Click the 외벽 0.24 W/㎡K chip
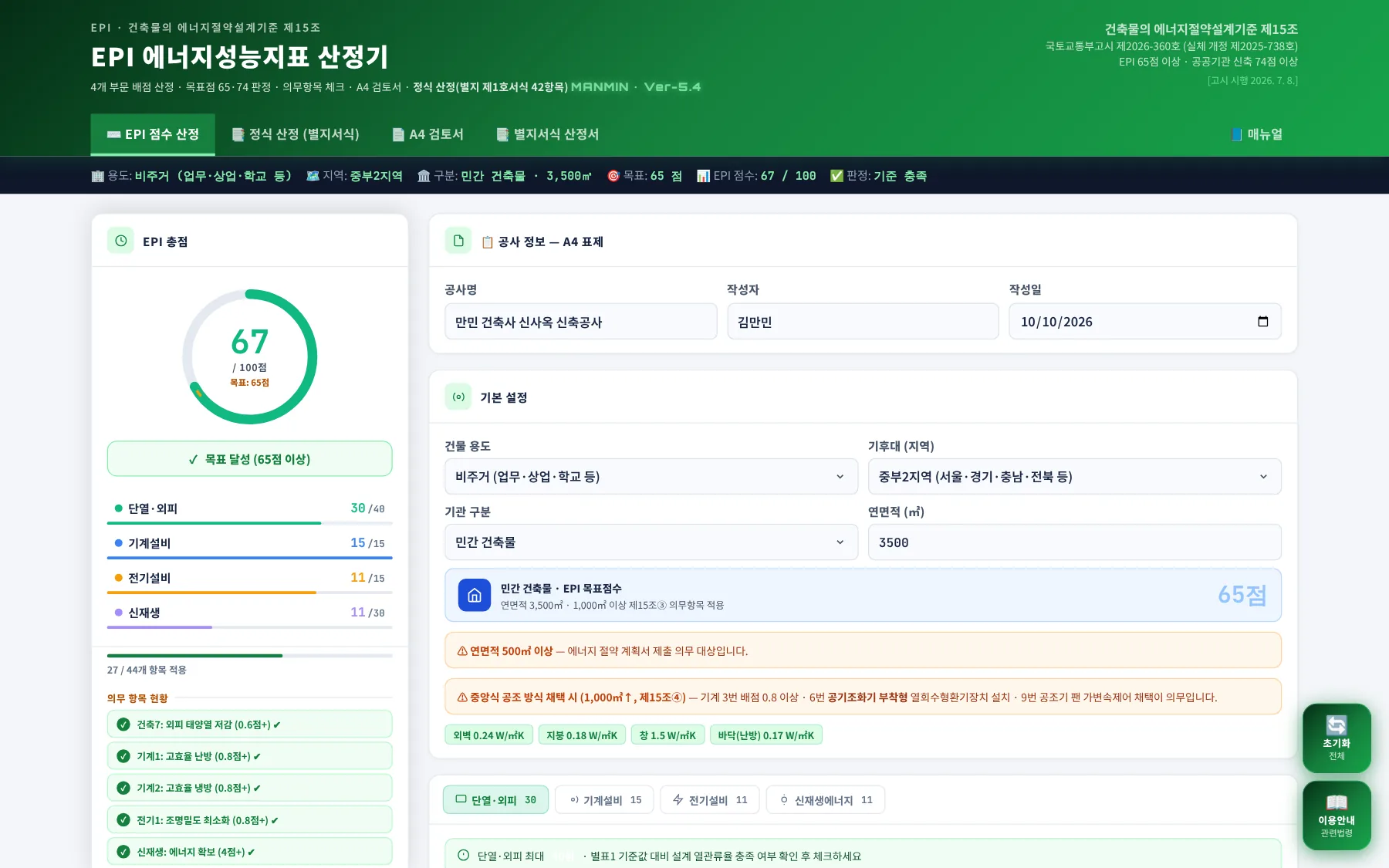1389x868 pixels. (x=488, y=735)
